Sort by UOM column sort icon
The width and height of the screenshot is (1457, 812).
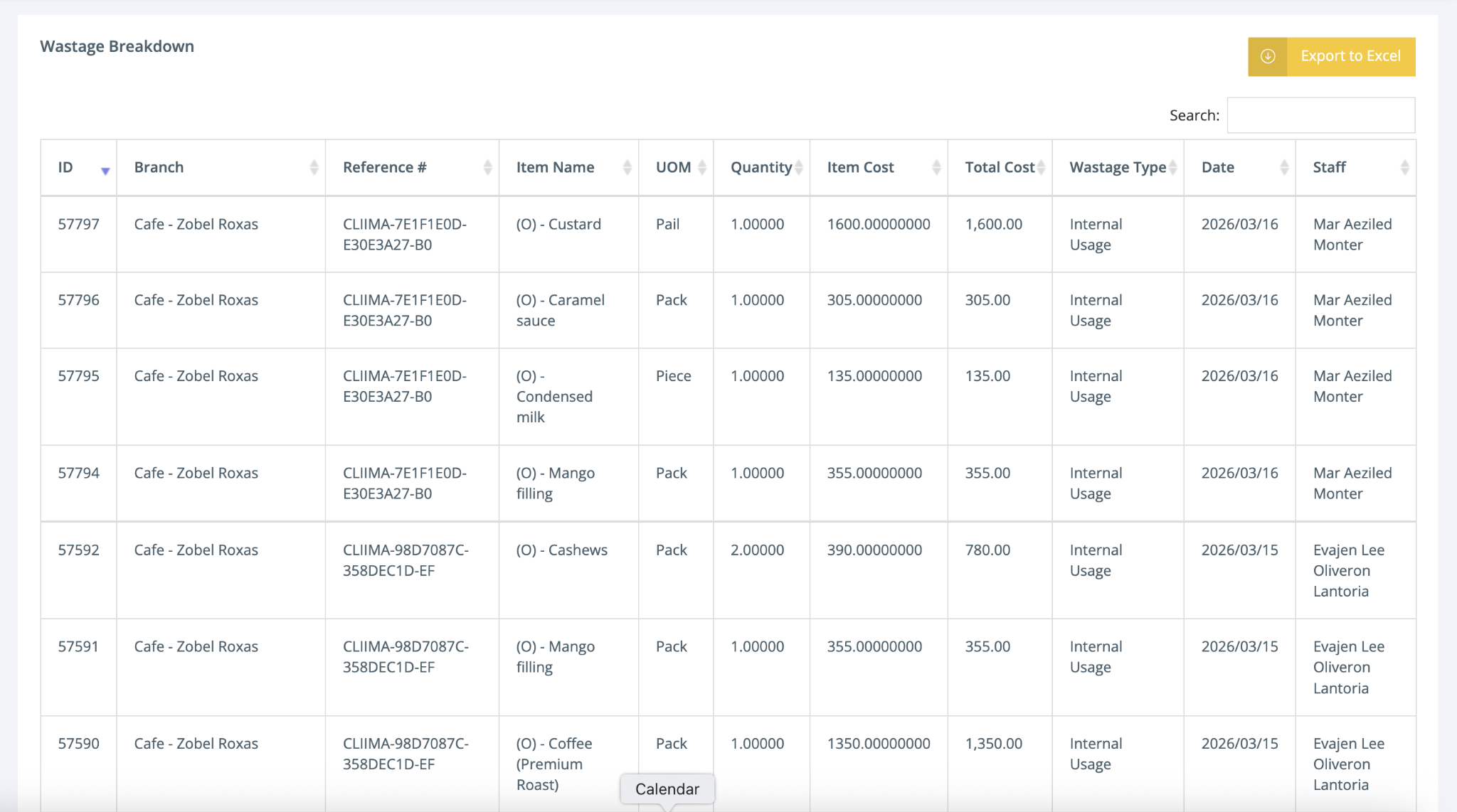[x=701, y=168]
